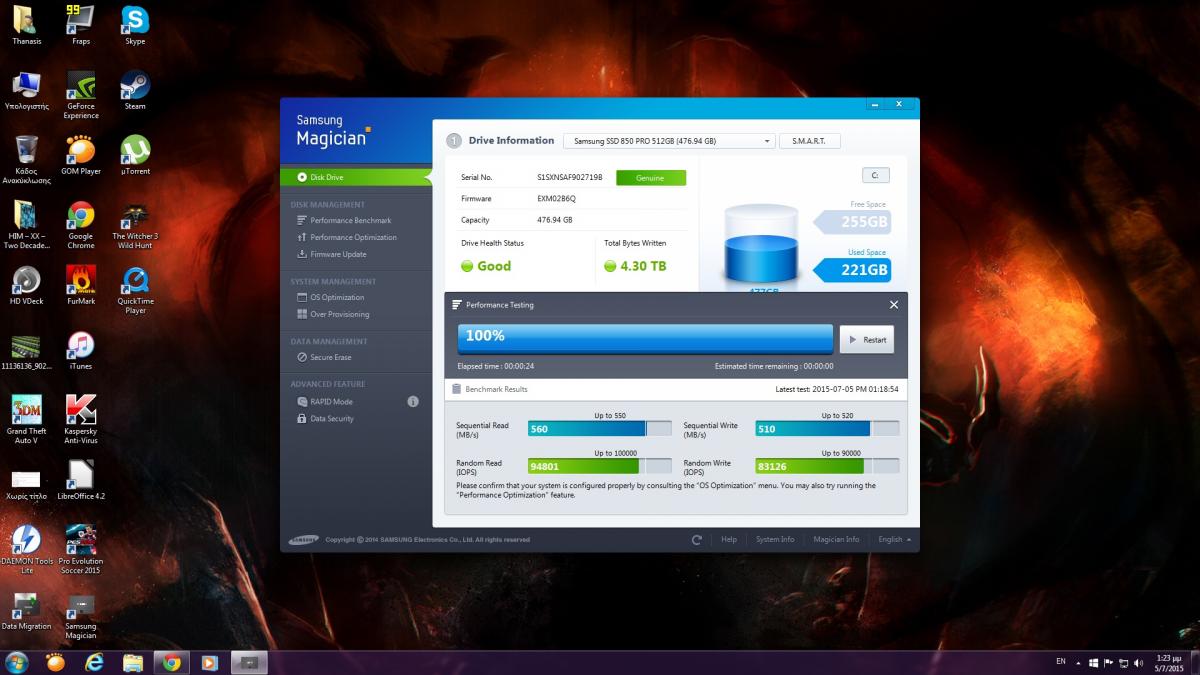Click the serial number S1SXNSAF902719B
The image size is (1200, 675).
pos(570,177)
